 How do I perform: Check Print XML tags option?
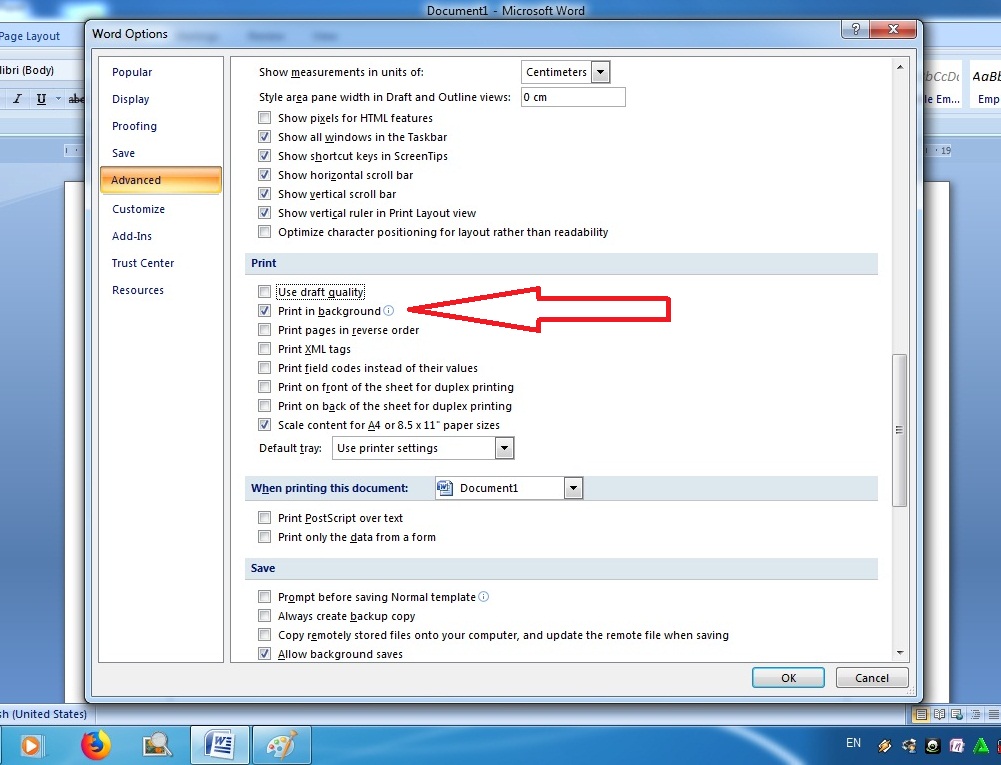[x=264, y=349]
